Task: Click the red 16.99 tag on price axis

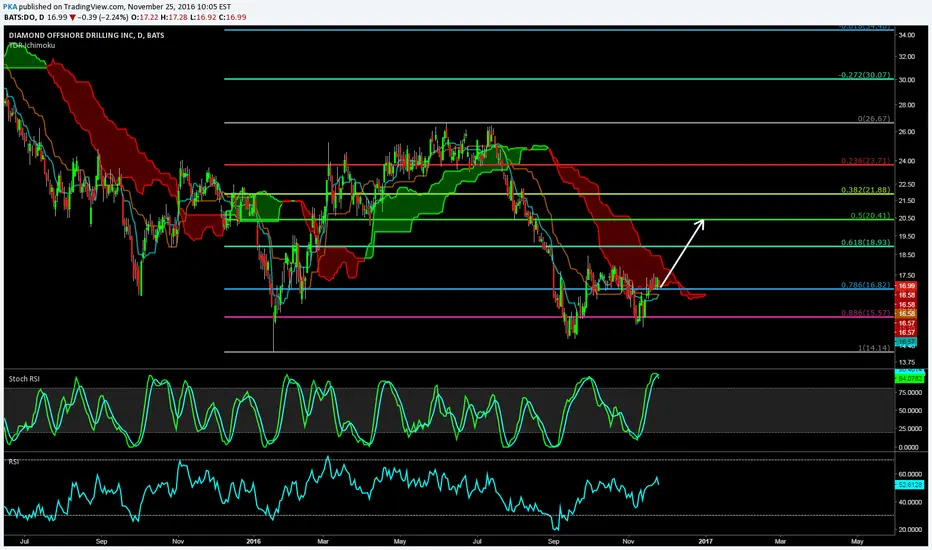Action: 906,286
